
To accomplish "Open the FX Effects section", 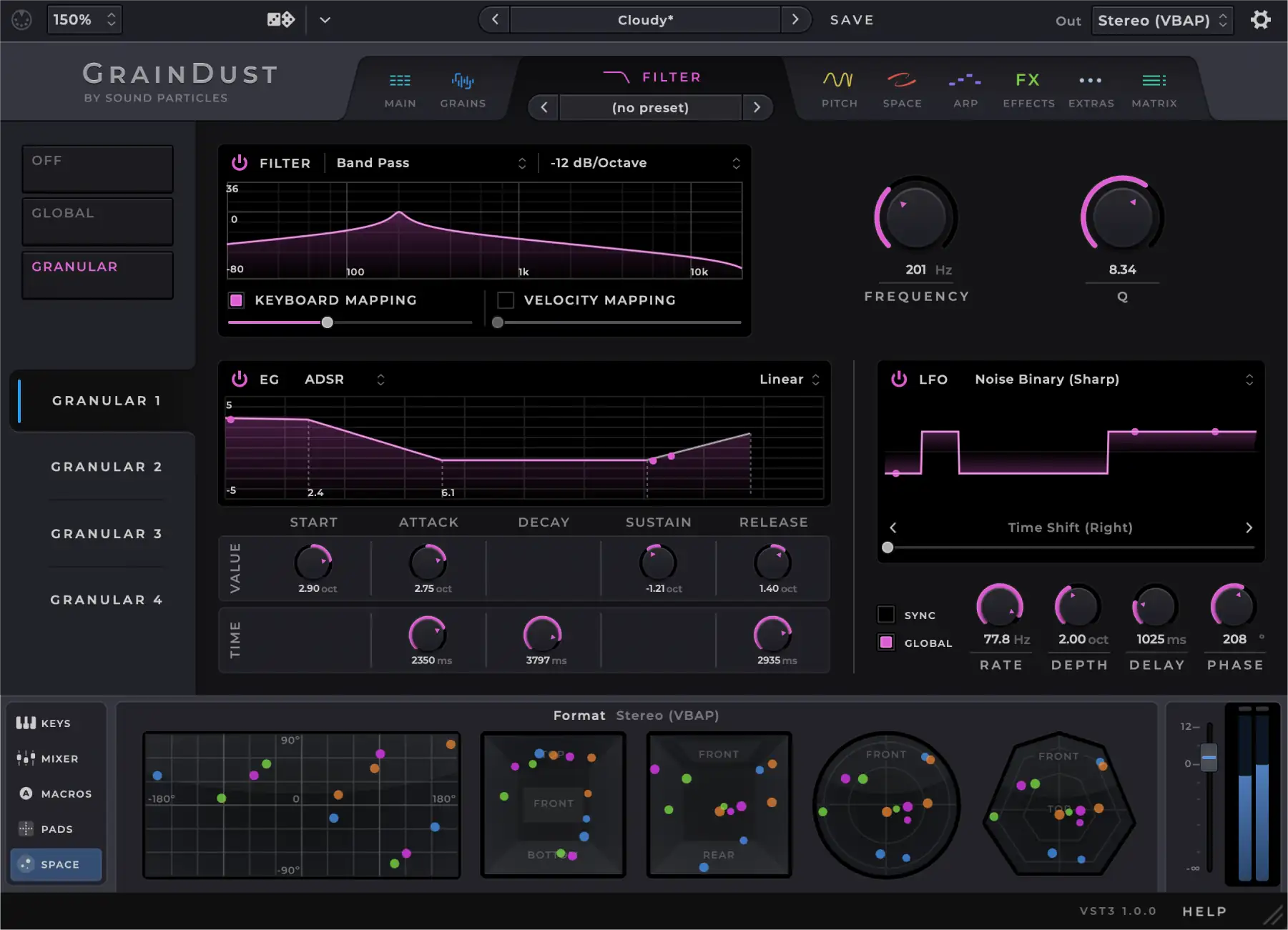I will click(1028, 87).
